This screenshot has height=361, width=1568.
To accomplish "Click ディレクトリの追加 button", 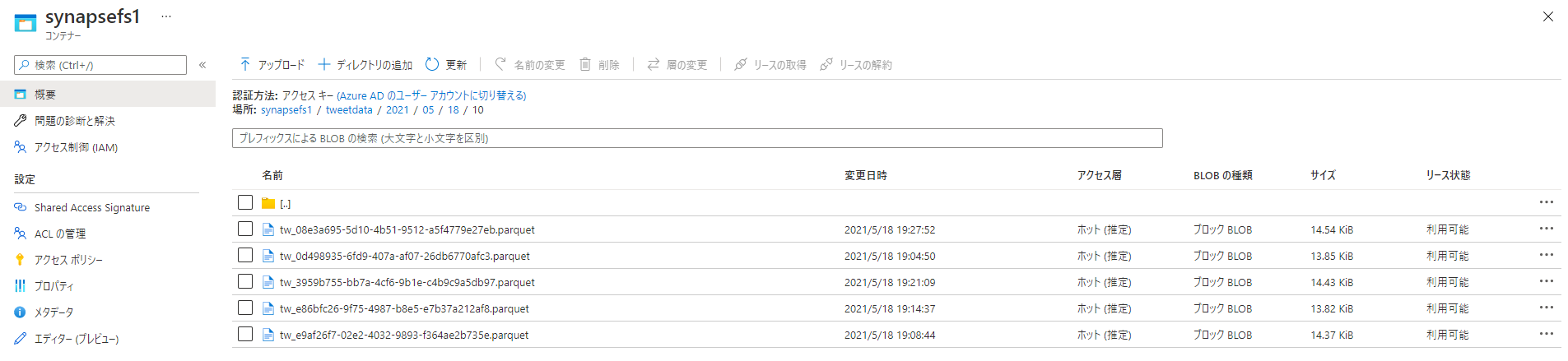I will 365,65.
